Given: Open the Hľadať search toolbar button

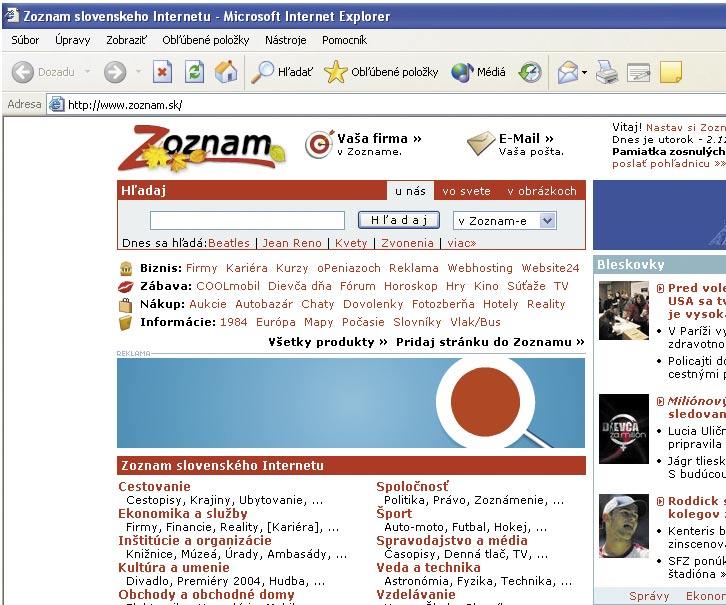Looking at the screenshot, I should point(282,72).
